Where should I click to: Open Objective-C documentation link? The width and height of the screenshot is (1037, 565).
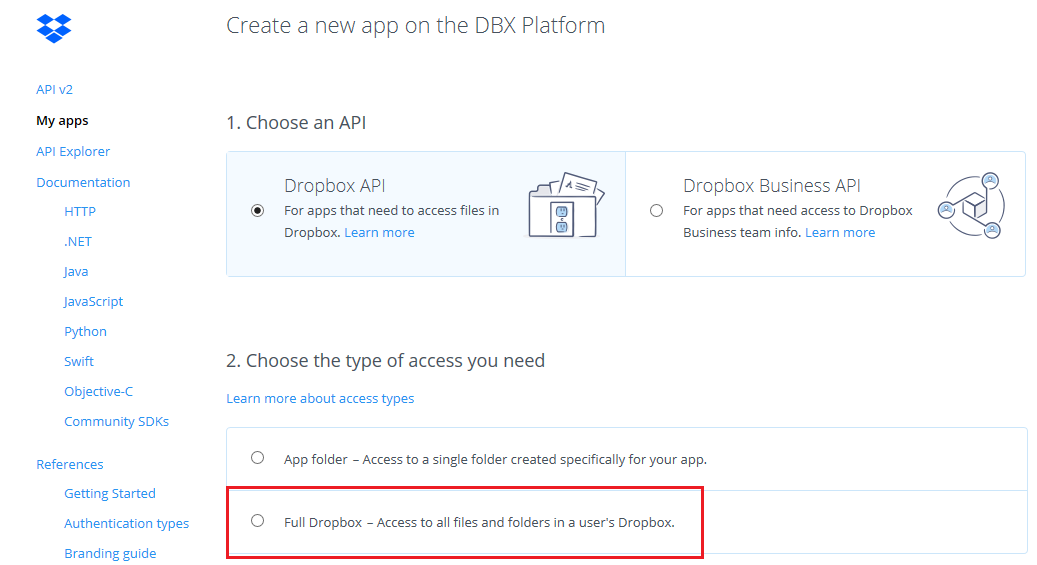coord(99,392)
